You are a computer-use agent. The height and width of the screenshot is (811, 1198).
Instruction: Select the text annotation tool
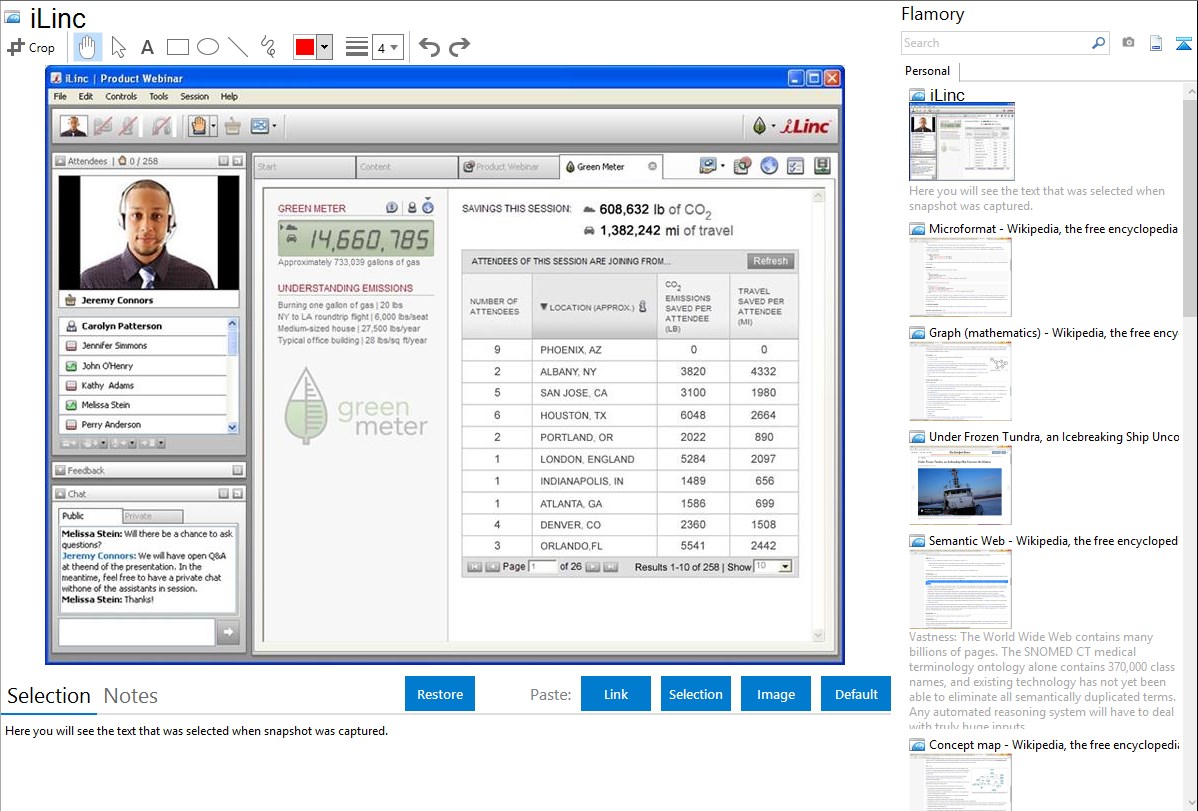(x=147, y=47)
